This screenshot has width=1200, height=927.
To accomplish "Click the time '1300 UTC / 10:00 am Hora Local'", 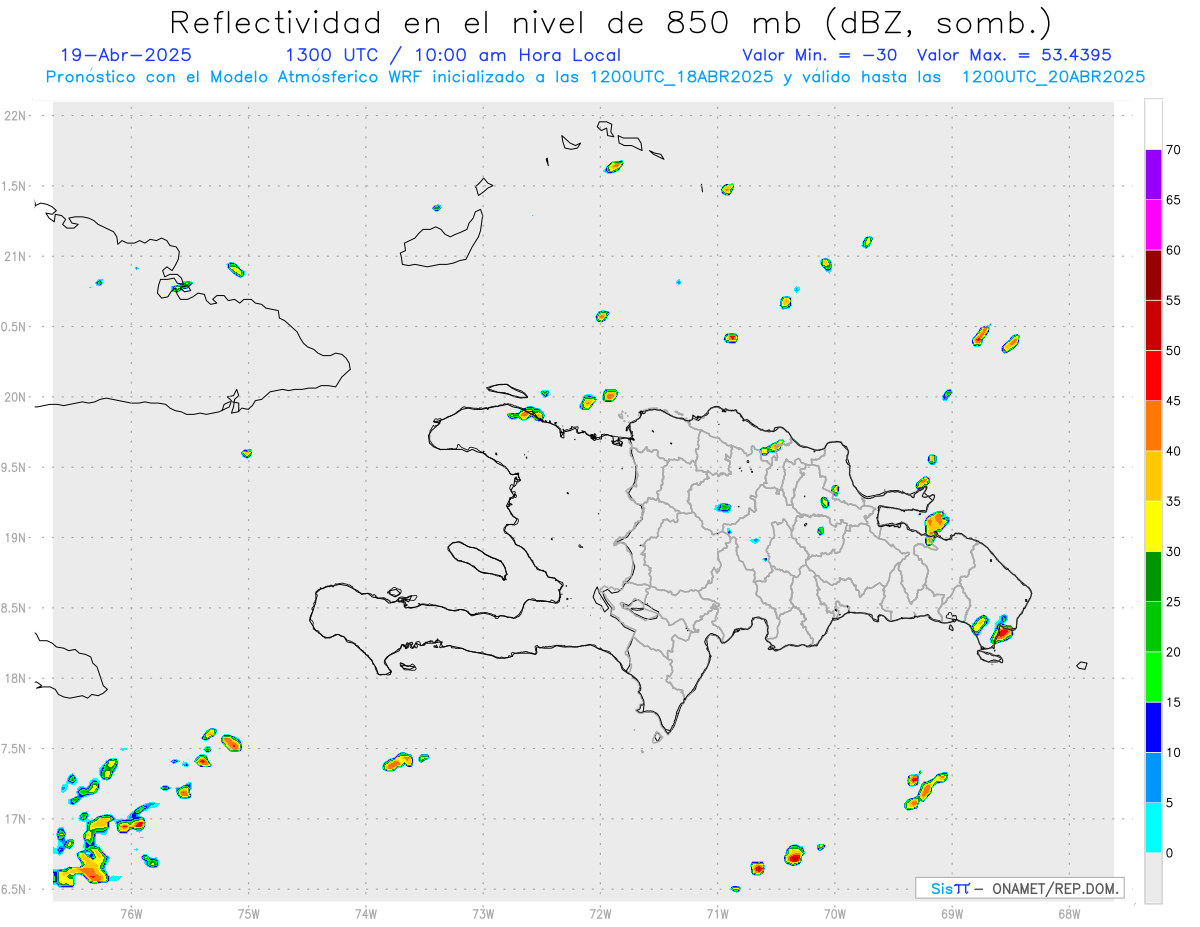I will [x=453, y=55].
